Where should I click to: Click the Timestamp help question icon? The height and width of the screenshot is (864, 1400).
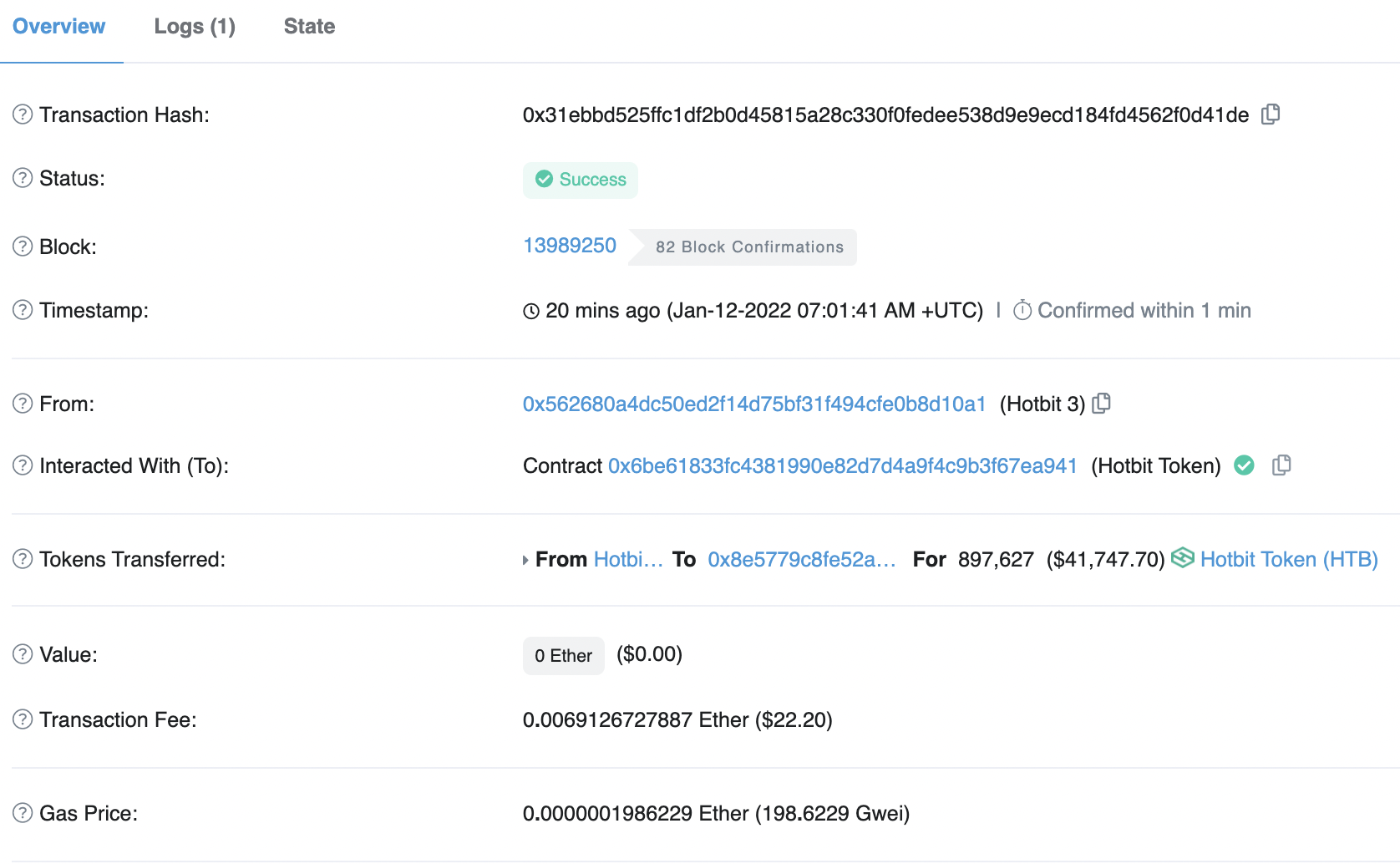(x=23, y=310)
